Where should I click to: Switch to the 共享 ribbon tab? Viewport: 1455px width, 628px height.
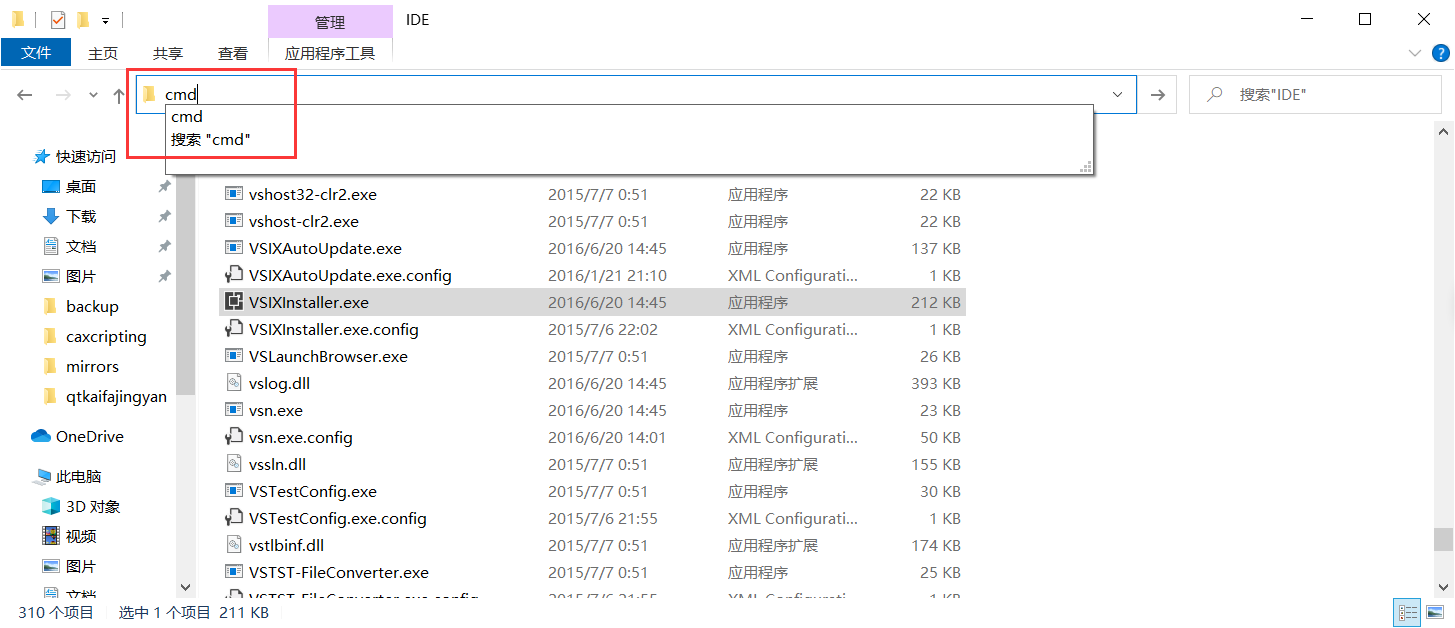[168, 53]
